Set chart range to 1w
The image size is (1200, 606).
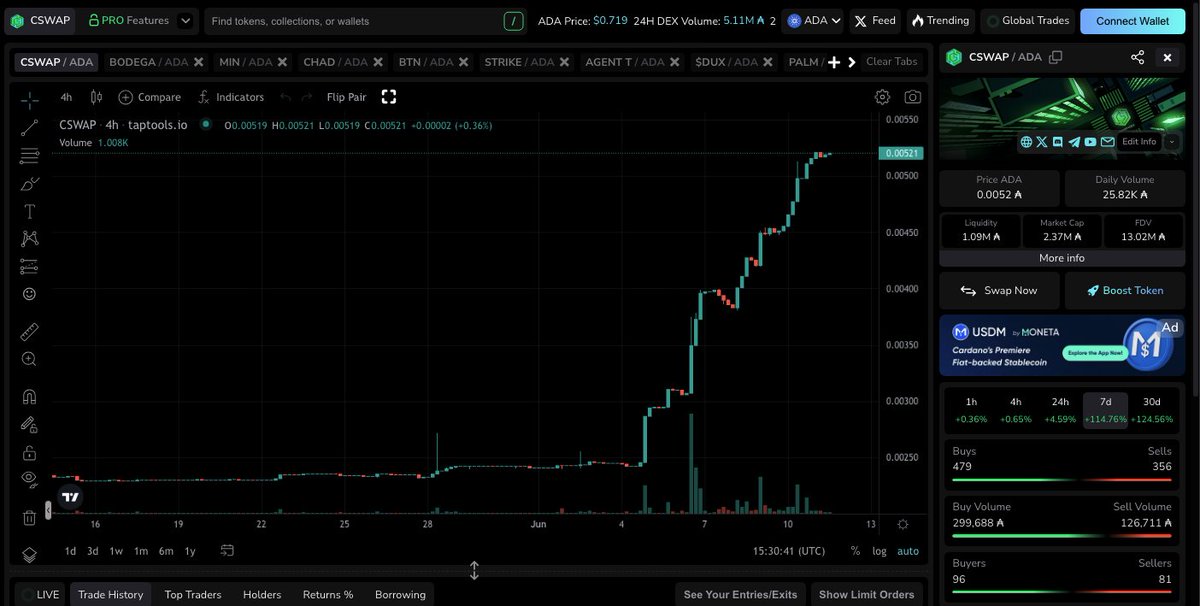coord(116,551)
